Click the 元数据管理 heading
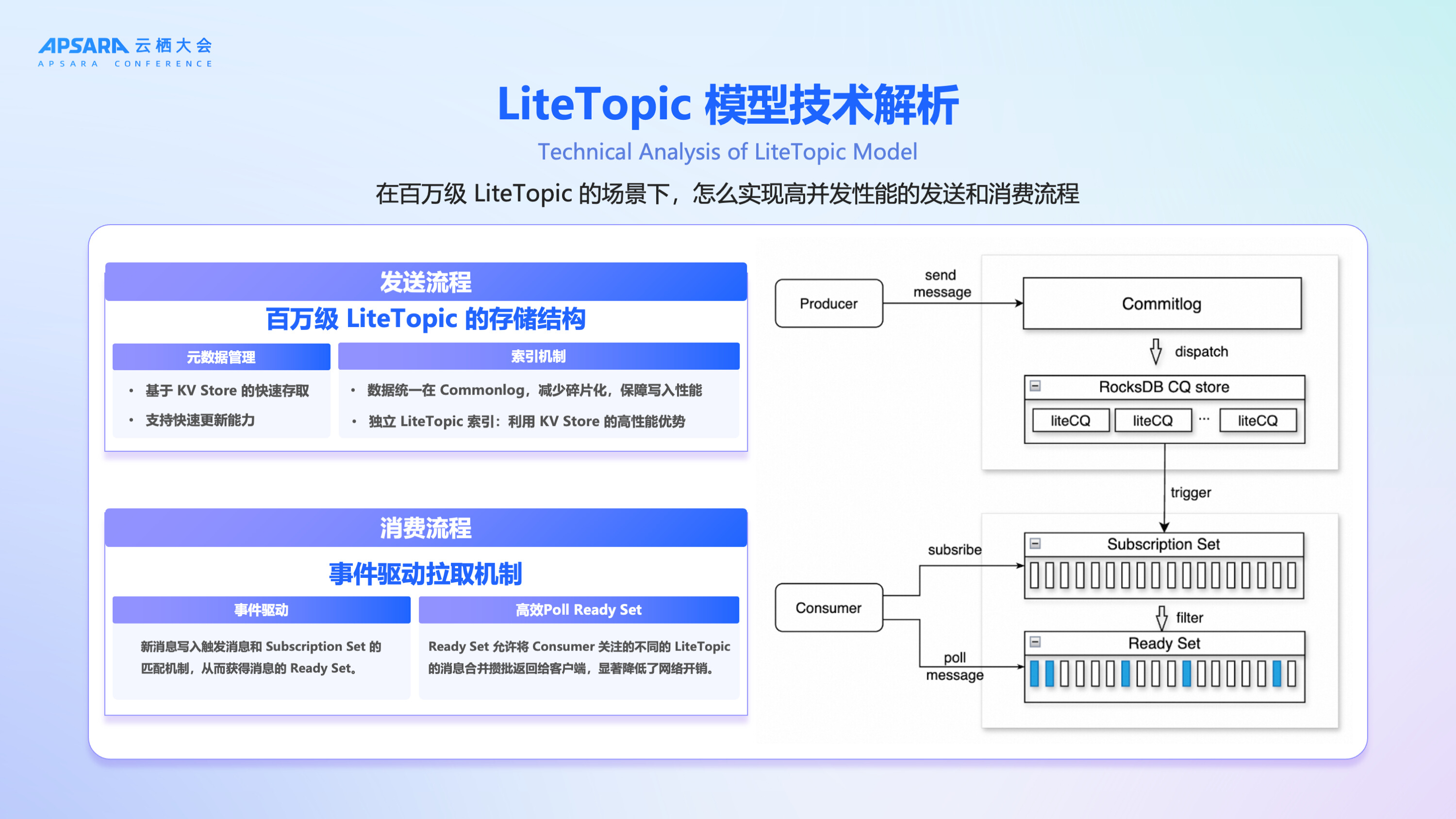The width and height of the screenshot is (1456, 819). pyautogui.click(x=221, y=357)
